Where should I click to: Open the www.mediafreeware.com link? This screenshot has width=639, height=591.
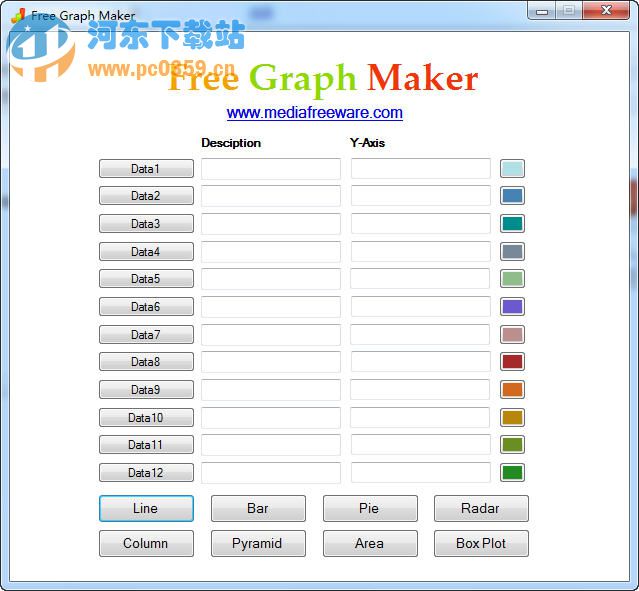coord(315,112)
